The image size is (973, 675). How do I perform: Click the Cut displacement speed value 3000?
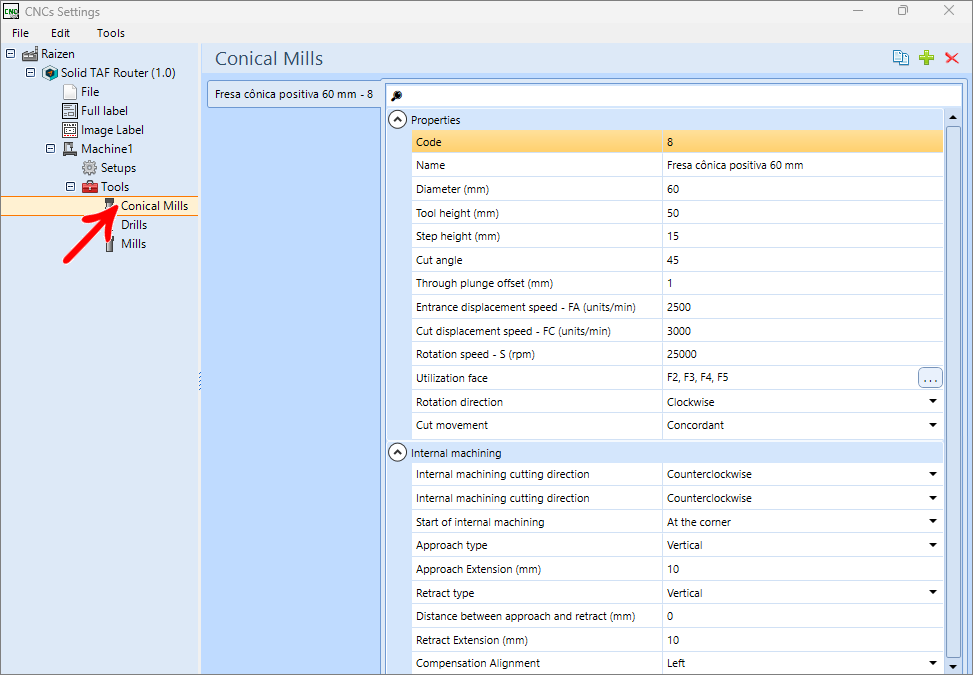coord(802,331)
